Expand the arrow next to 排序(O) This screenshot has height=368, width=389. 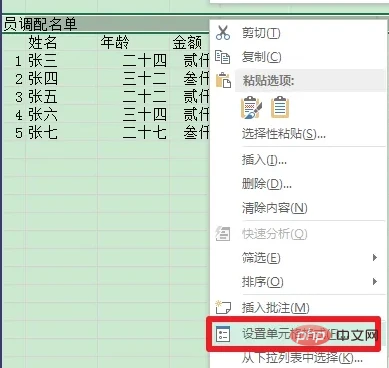point(375,282)
